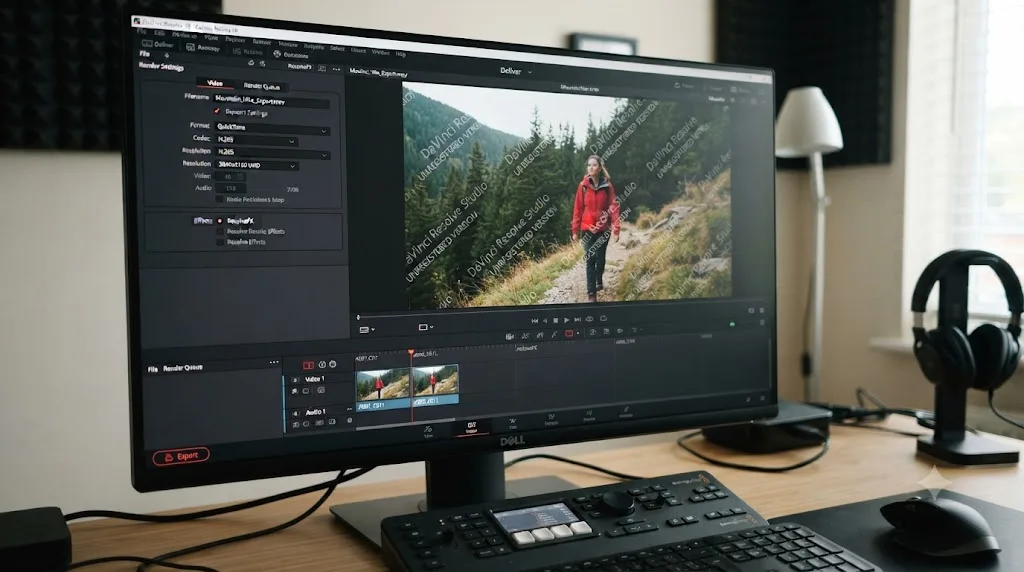The height and width of the screenshot is (572, 1024).
Task: Open the Deliver page dropdown above viewer
Action: pyautogui.click(x=516, y=71)
